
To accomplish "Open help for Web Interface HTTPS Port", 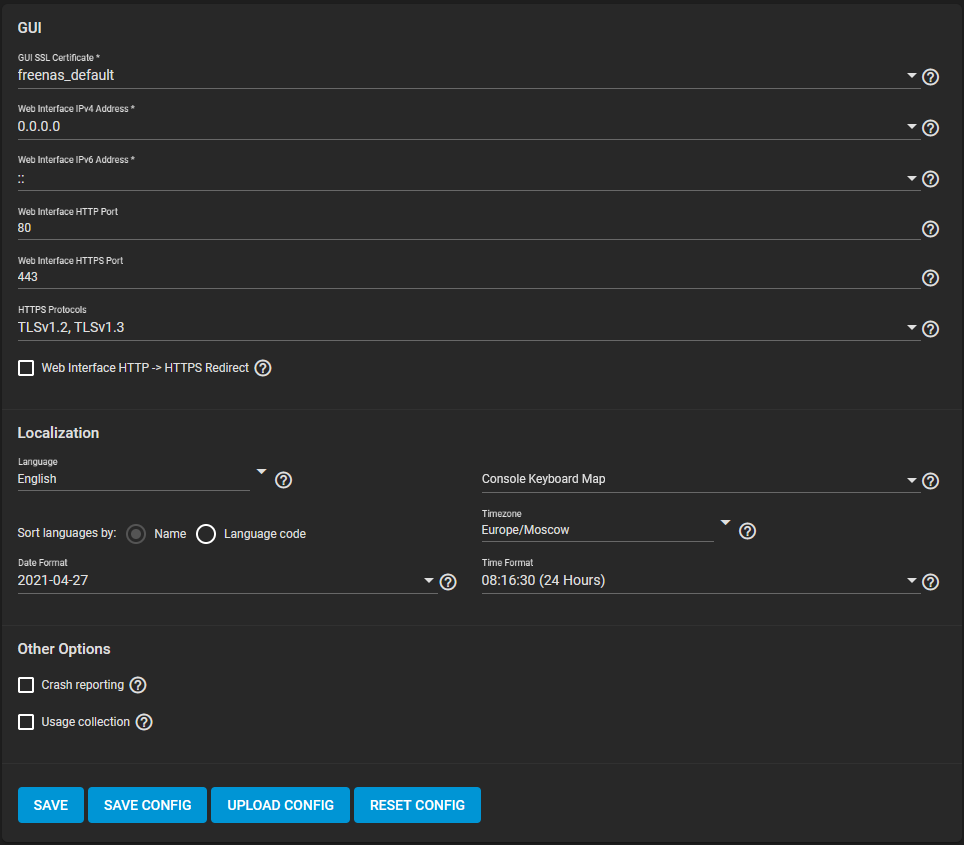I will coord(930,278).
